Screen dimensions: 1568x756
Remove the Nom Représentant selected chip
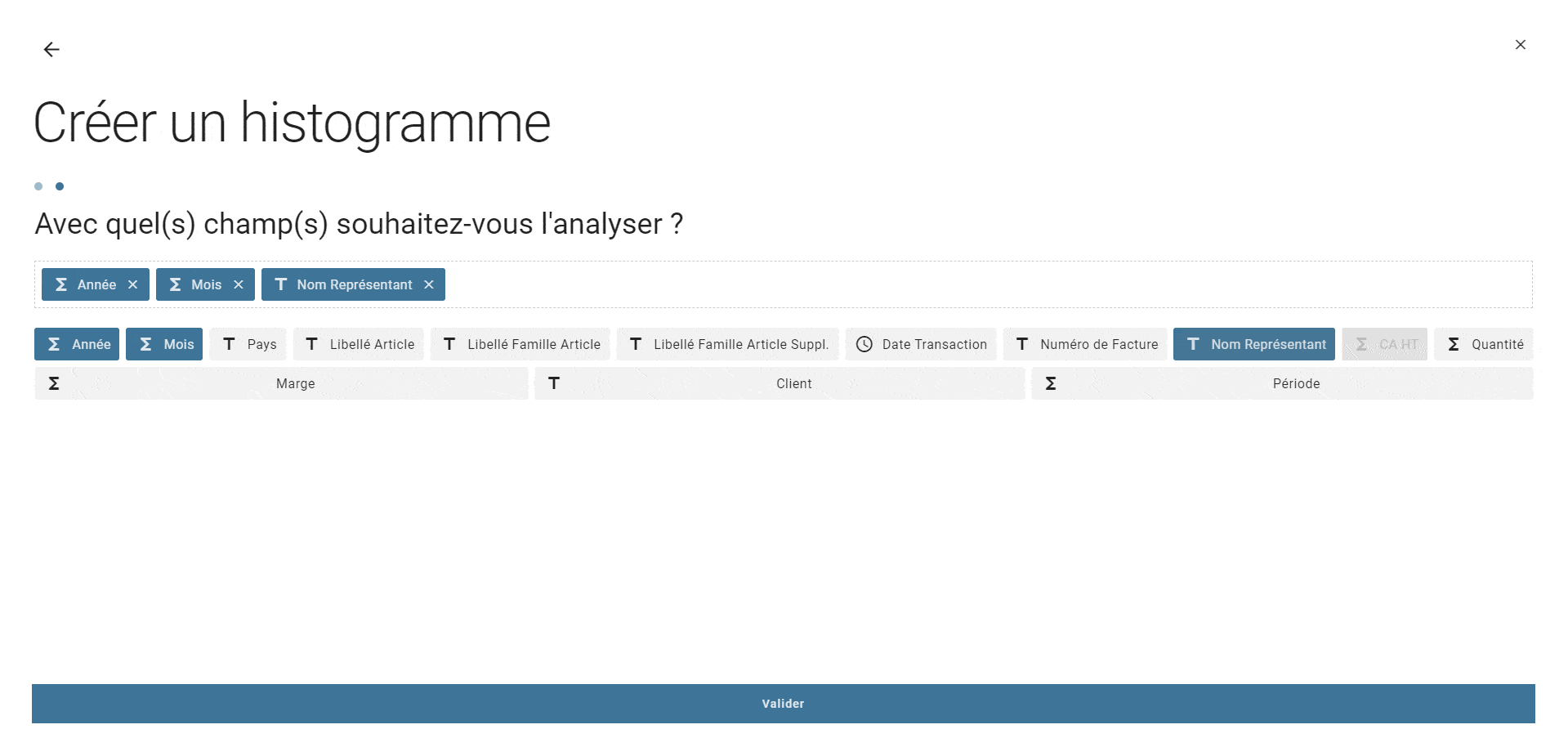(429, 284)
